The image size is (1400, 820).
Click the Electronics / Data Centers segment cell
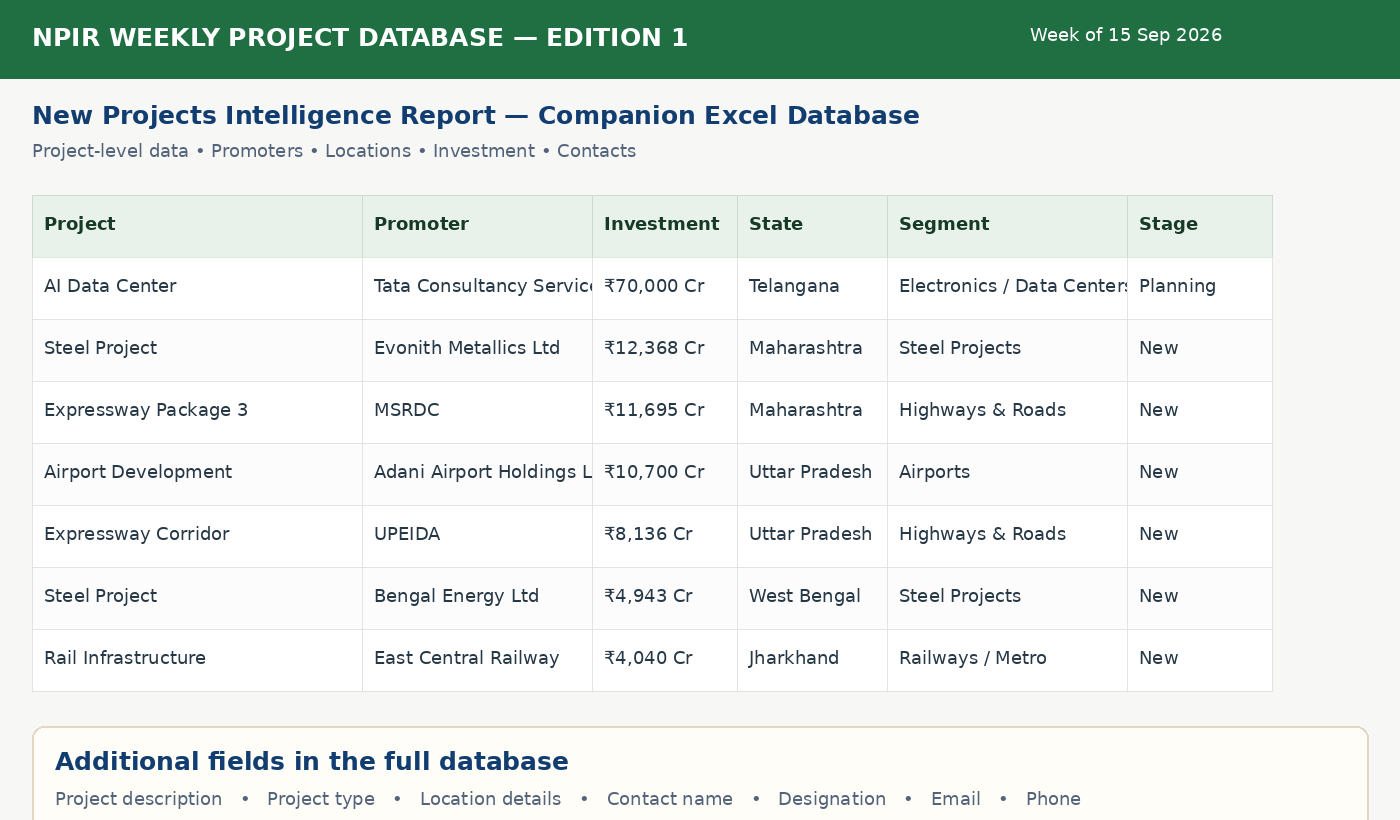(1007, 288)
